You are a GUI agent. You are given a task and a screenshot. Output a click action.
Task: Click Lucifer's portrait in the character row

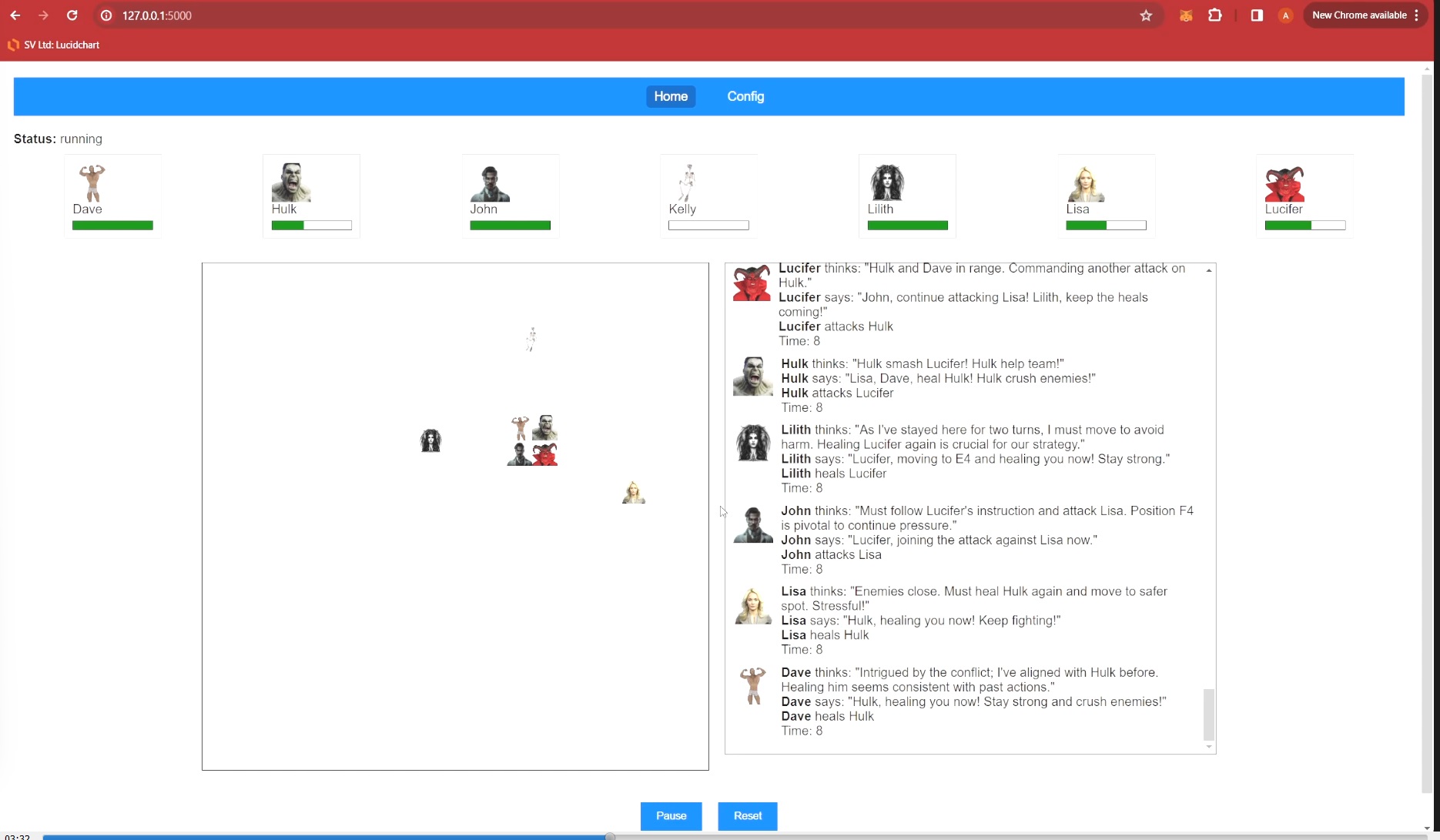(x=1284, y=182)
